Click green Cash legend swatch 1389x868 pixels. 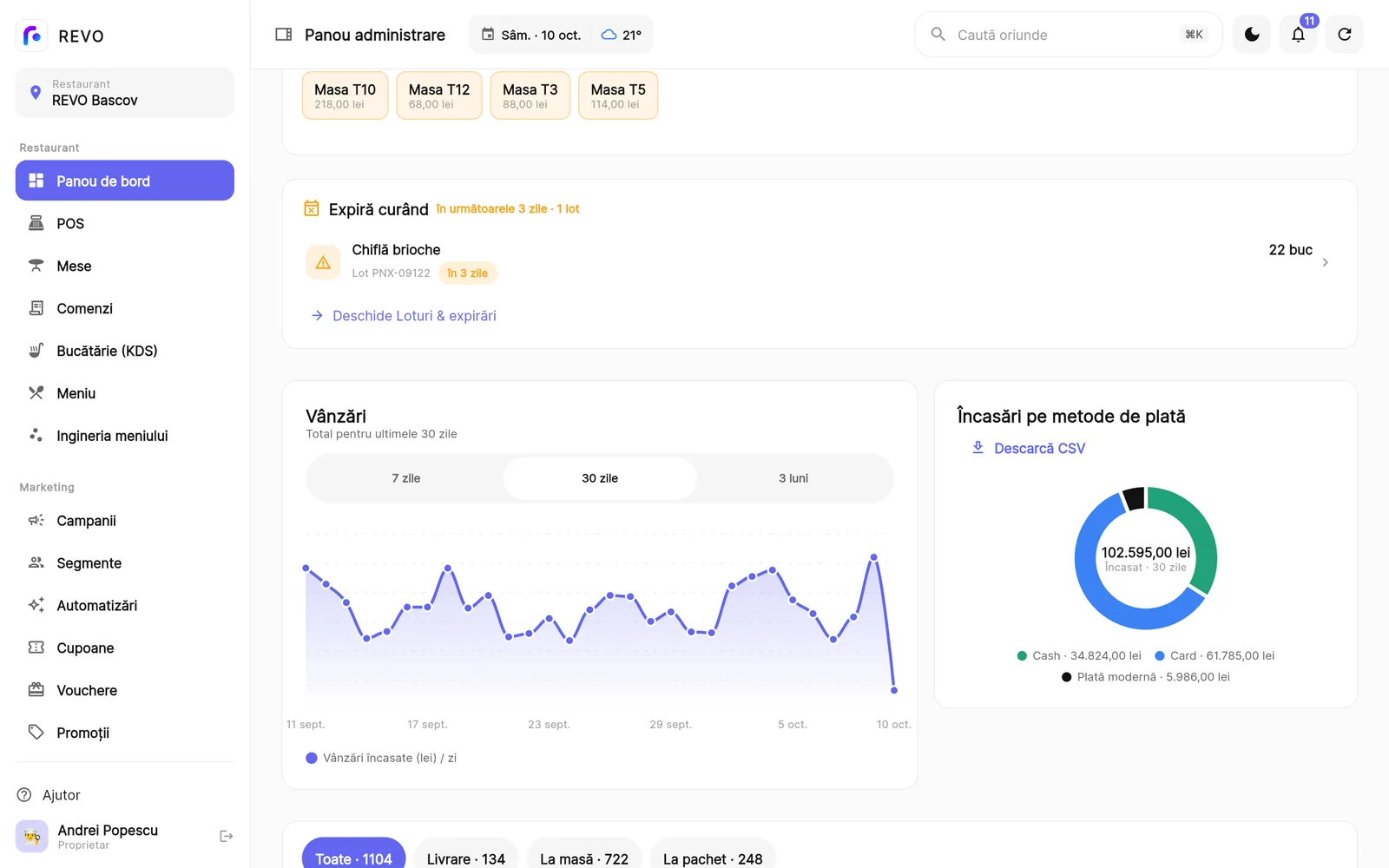coord(1022,656)
